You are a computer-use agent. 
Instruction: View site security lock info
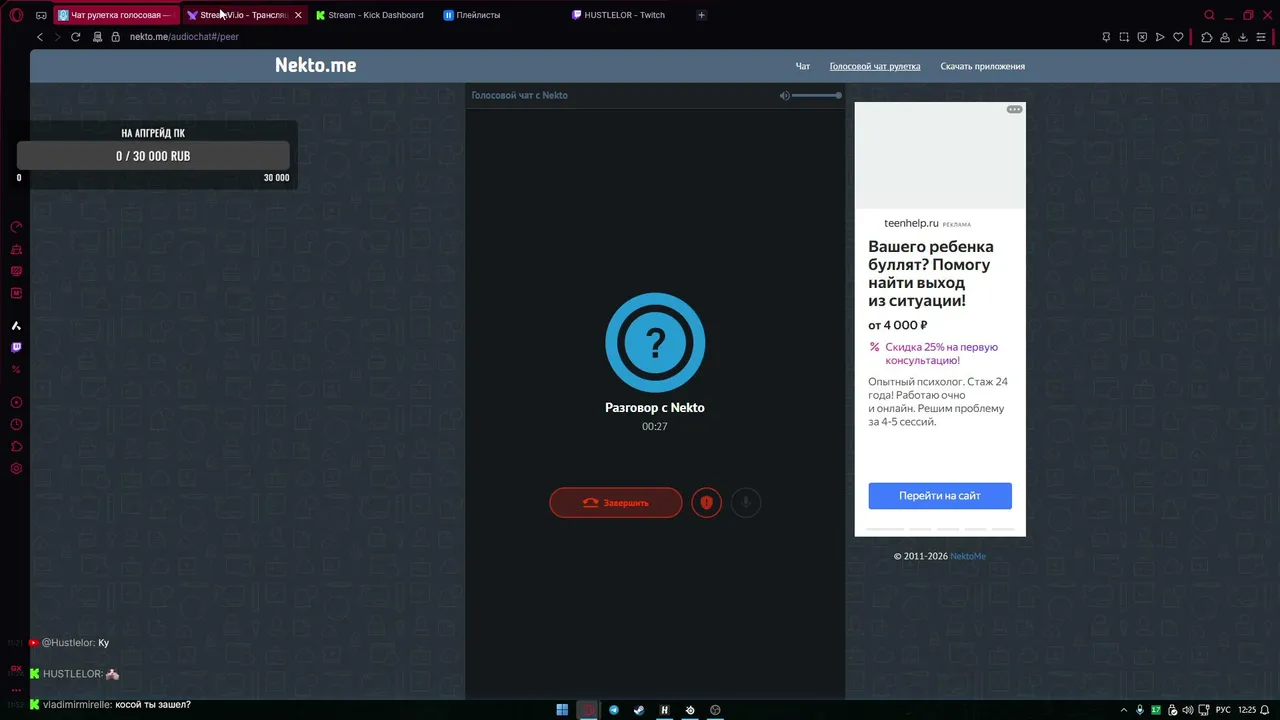click(115, 37)
